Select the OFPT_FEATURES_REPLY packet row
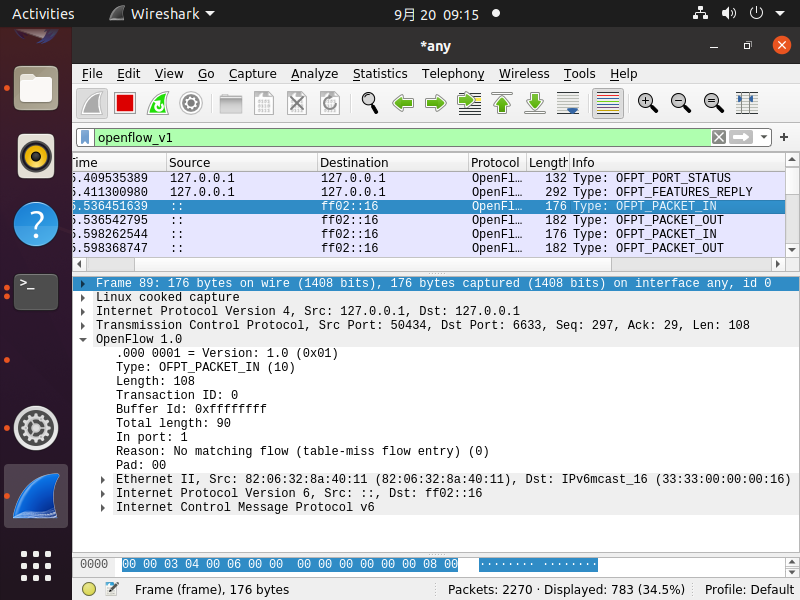 (x=429, y=192)
